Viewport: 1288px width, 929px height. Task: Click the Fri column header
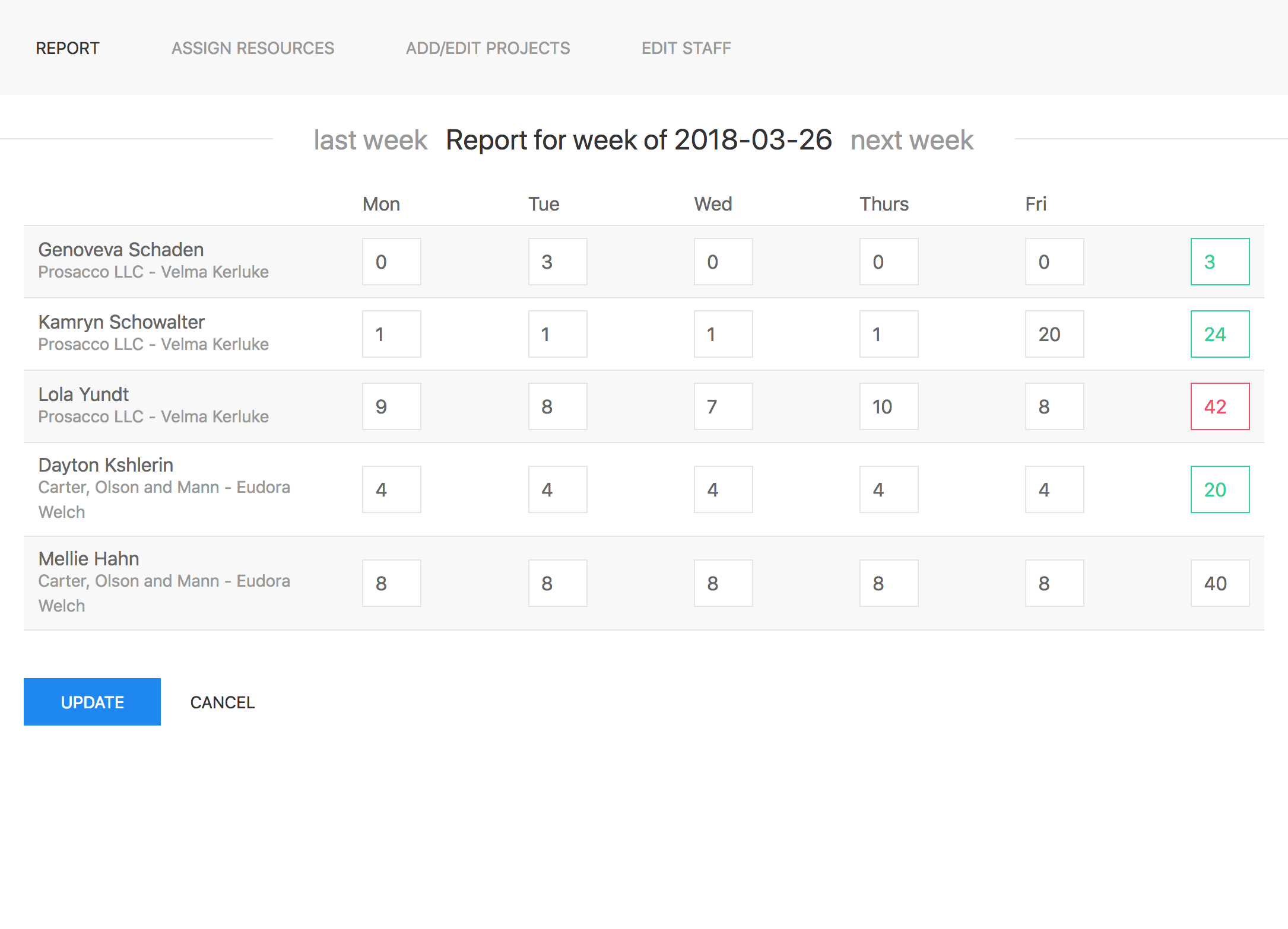click(1036, 204)
